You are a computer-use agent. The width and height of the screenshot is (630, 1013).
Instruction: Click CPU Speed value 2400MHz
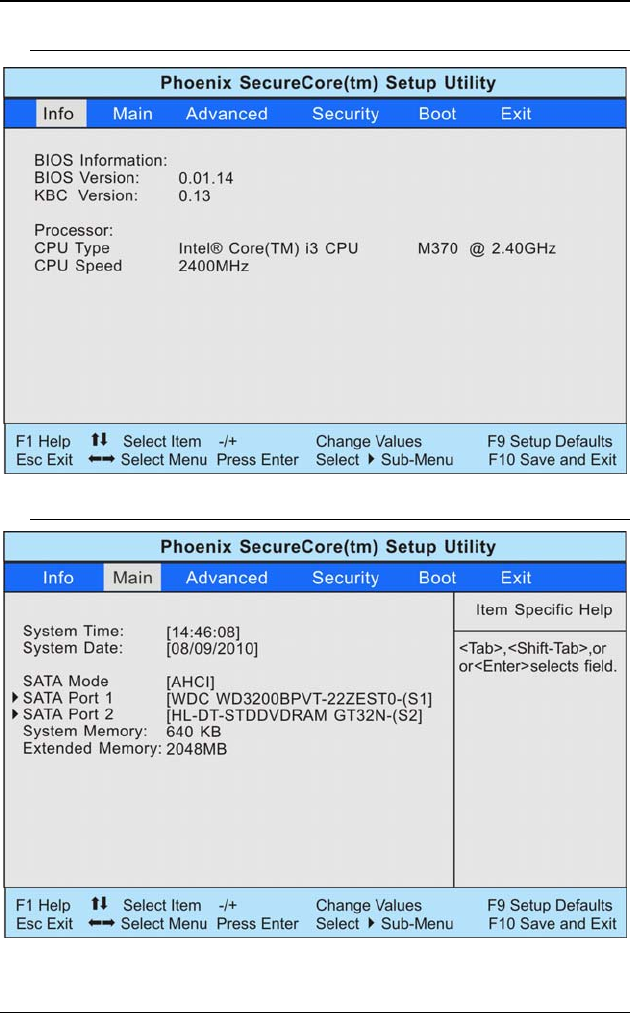click(213, 266)
